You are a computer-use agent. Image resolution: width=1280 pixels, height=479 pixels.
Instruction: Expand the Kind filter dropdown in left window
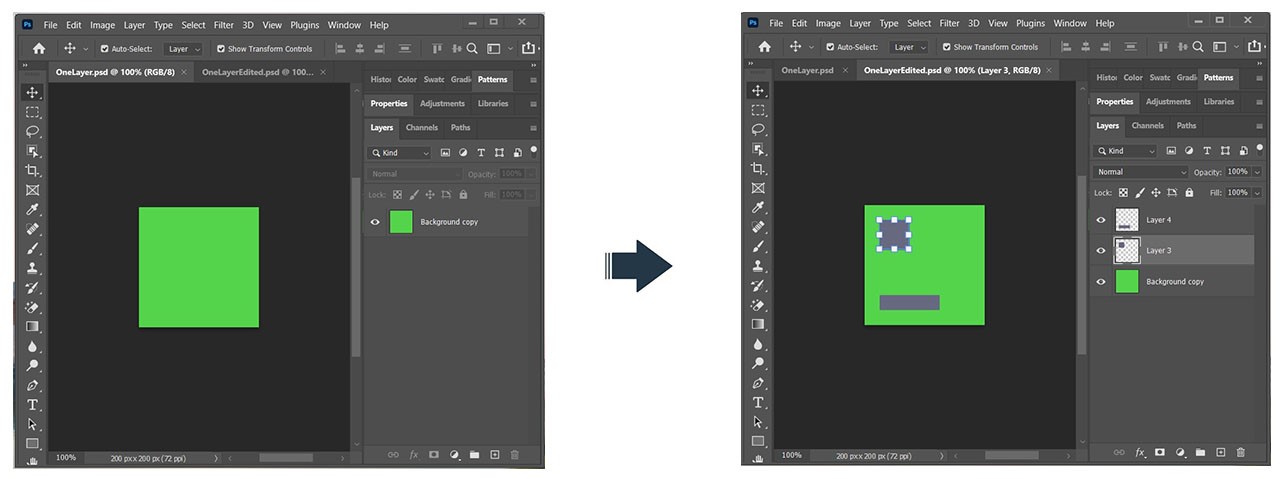tap(399, 153)
